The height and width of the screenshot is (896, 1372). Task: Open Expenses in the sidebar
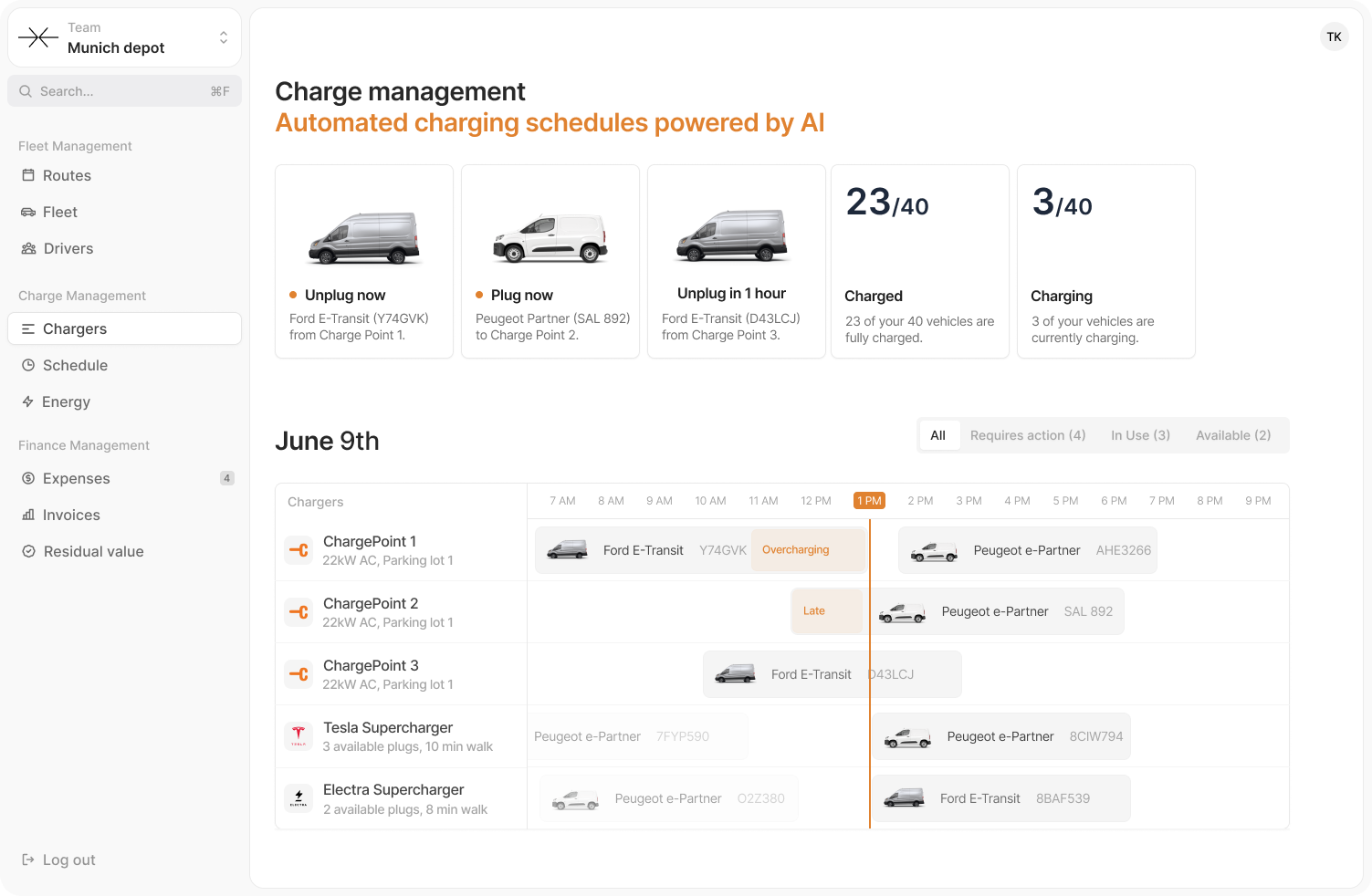tap(77, 478)
